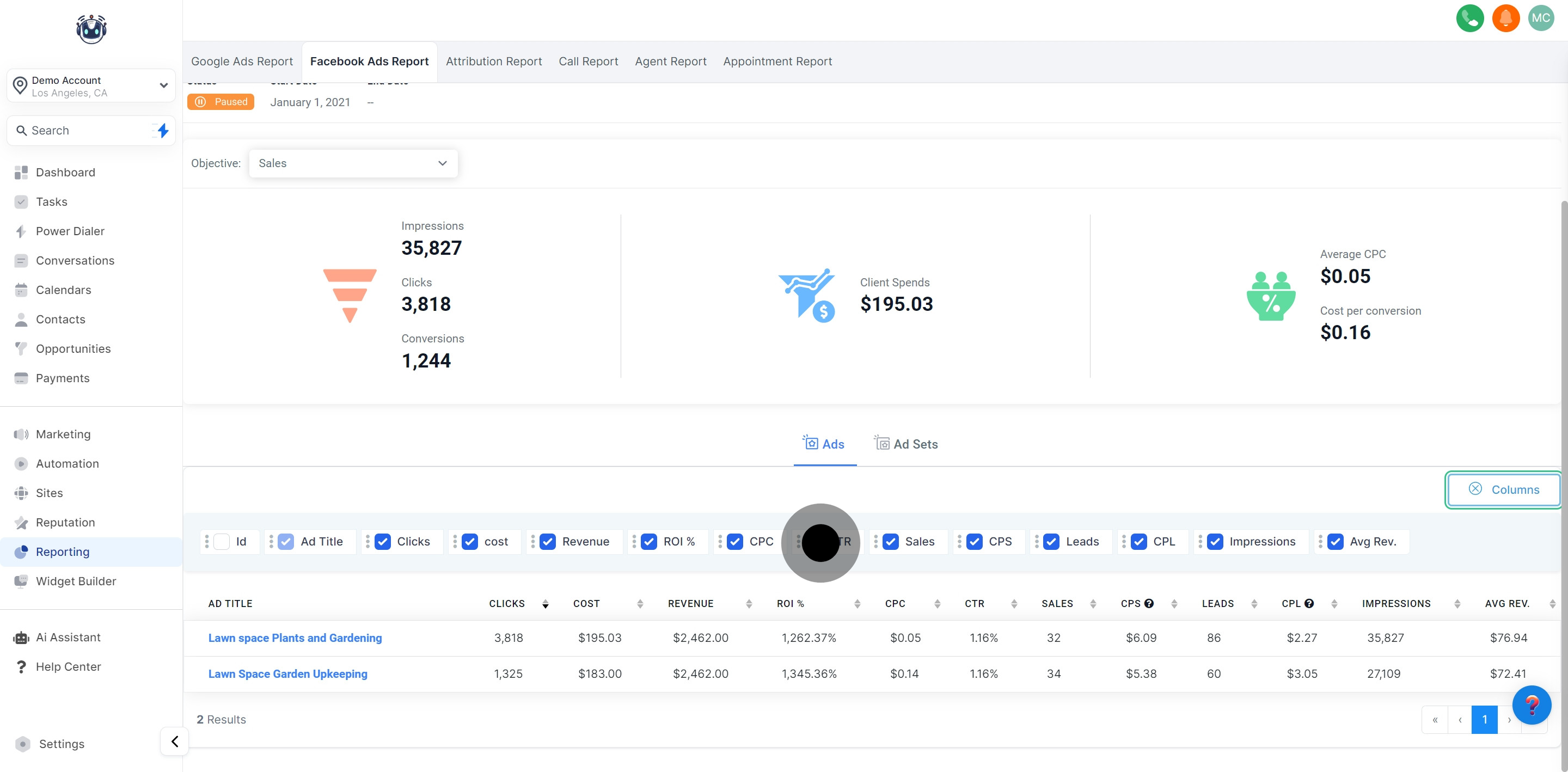Enable the Id column checkbox
The width and height of the screenshot is (1568, 772).
tap(222, 541)
